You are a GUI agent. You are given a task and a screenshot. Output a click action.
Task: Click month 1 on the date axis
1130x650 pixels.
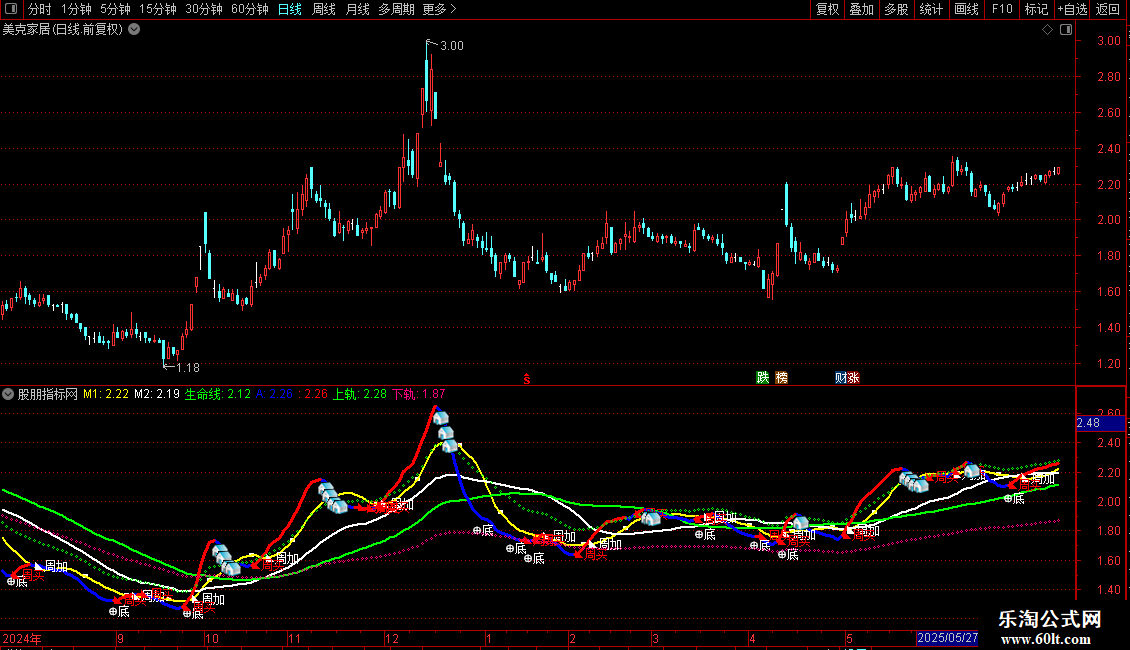489,638
